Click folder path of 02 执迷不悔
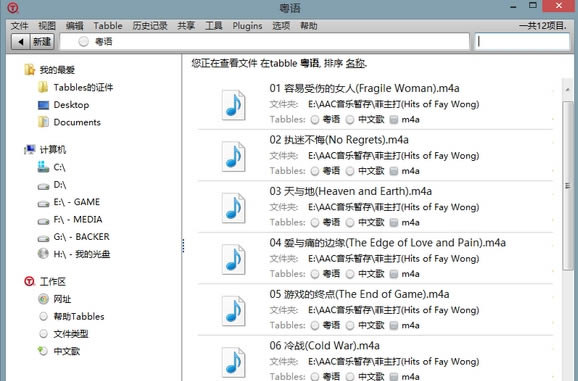The width and height of the screenshot is (578, 381). tap(394, 156)
